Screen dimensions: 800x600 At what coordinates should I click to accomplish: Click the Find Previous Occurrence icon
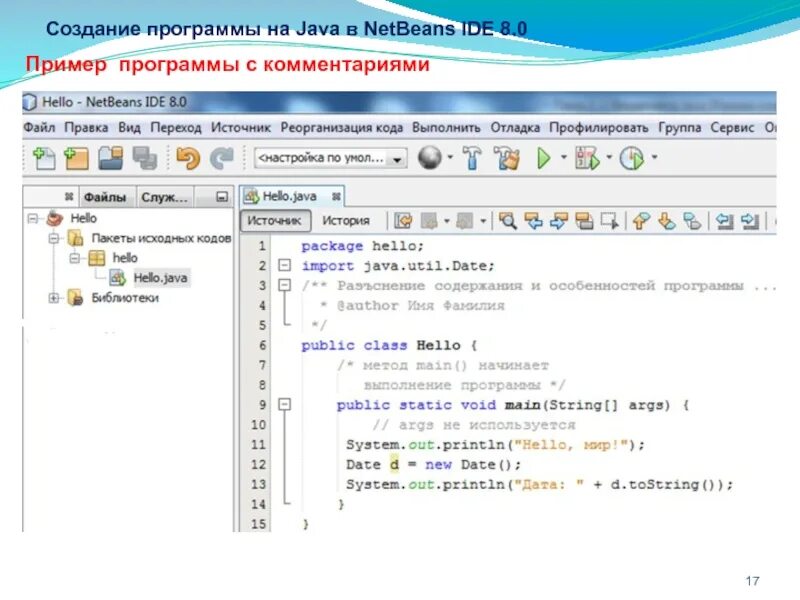pos(534,221)
